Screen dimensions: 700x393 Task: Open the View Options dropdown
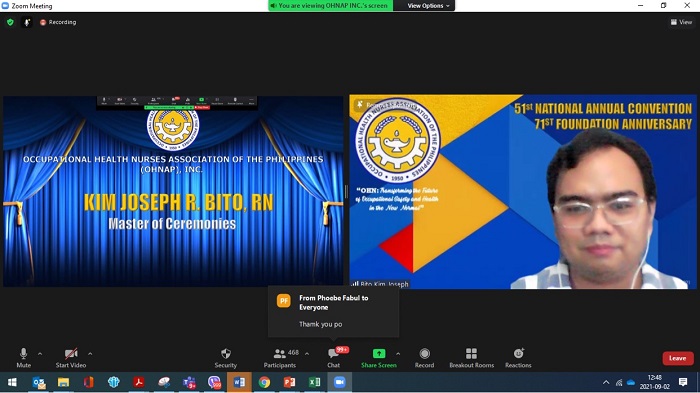point(428,6)
